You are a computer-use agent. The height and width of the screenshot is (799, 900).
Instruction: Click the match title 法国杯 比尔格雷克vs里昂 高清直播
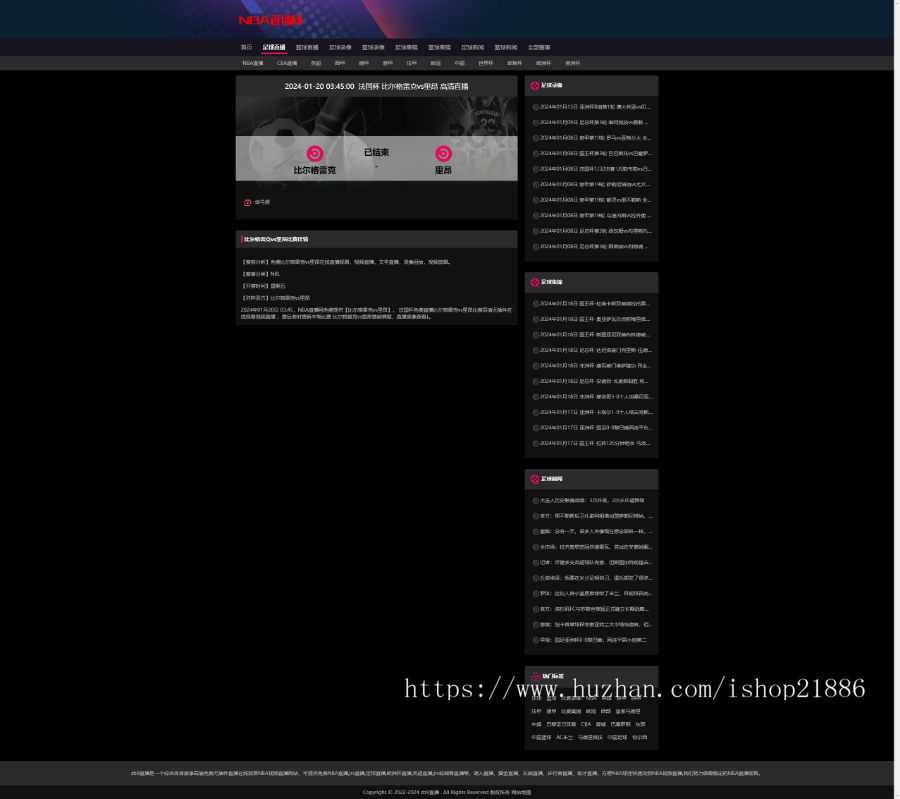413,87
